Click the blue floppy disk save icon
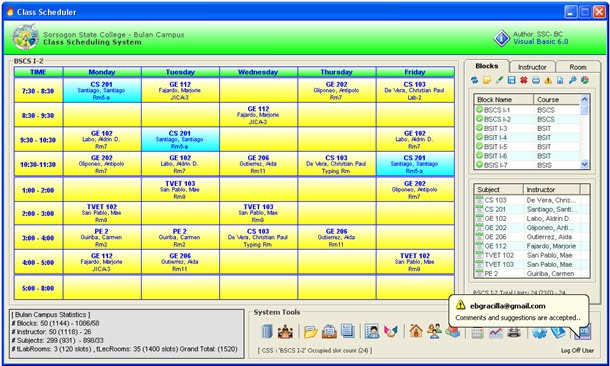Viewport: 610px width, 366px height. coord(512,80)
